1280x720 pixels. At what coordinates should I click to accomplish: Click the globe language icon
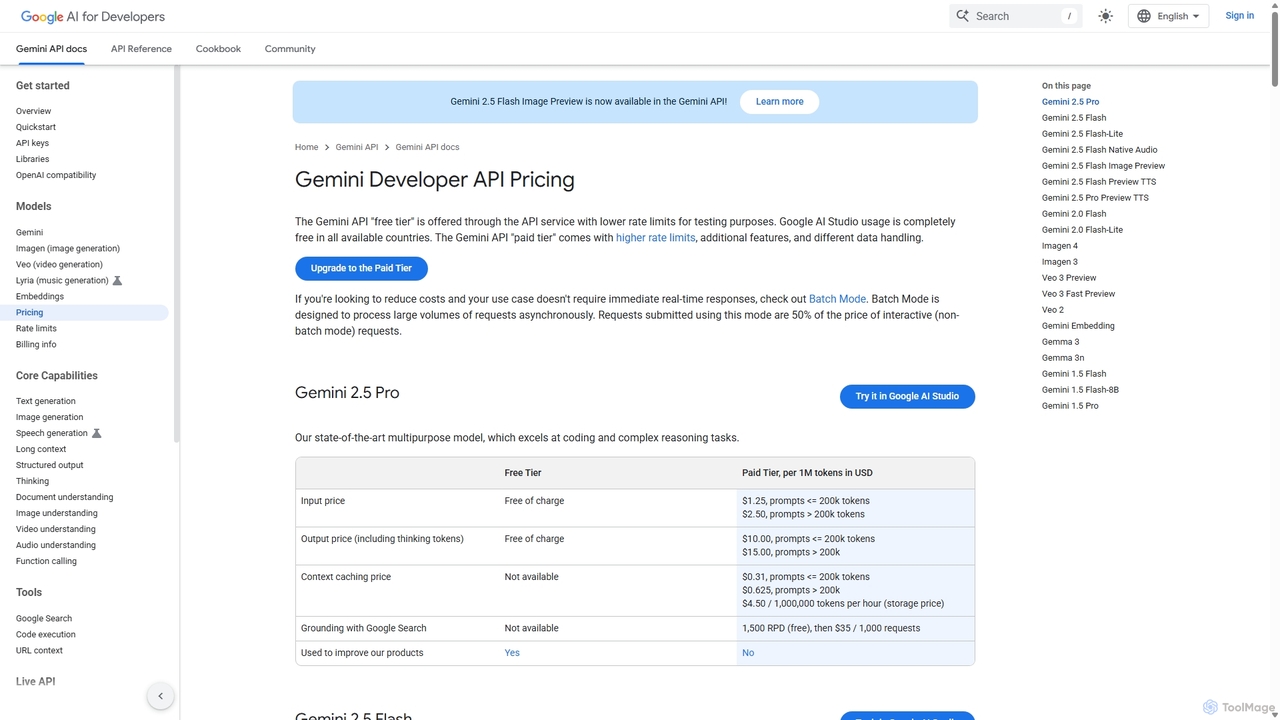pos(1144,16)
